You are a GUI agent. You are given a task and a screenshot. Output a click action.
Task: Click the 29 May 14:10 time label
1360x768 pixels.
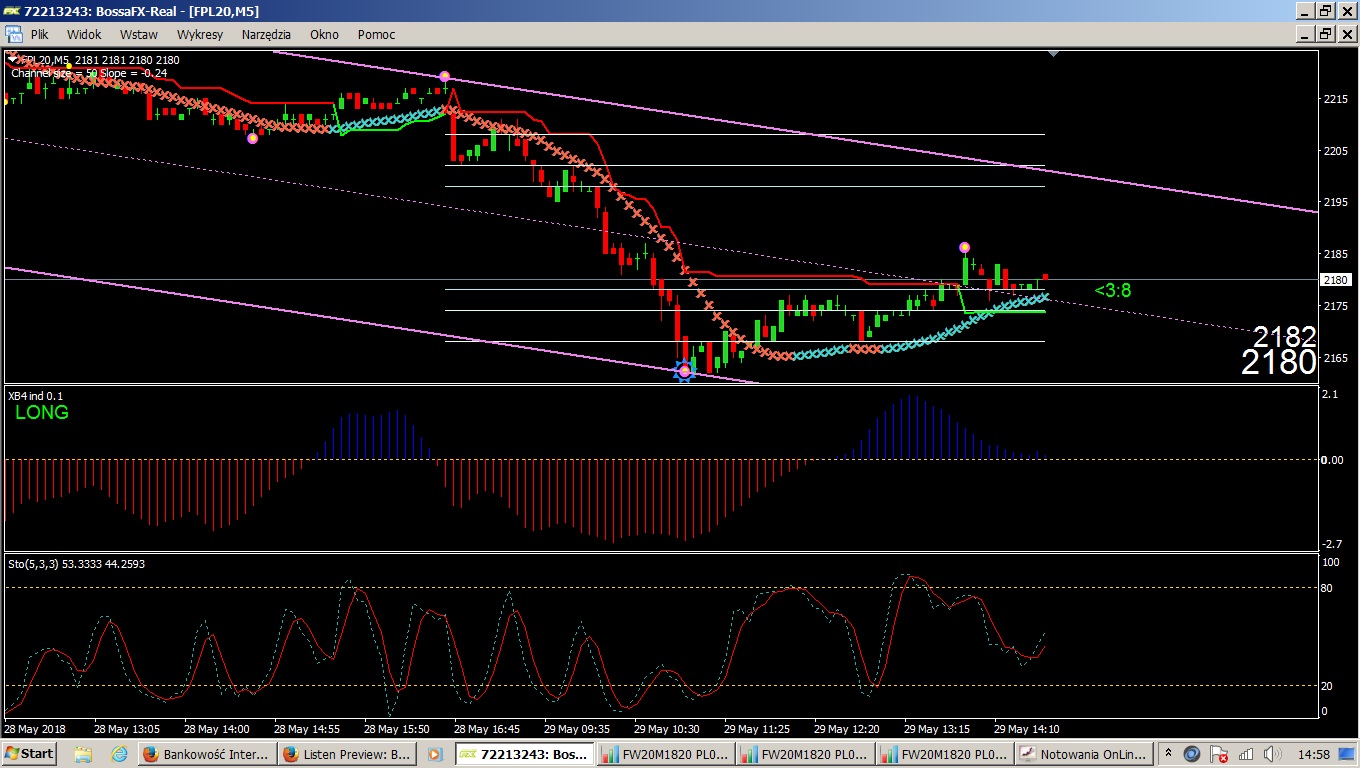(x=1027, y=729)
